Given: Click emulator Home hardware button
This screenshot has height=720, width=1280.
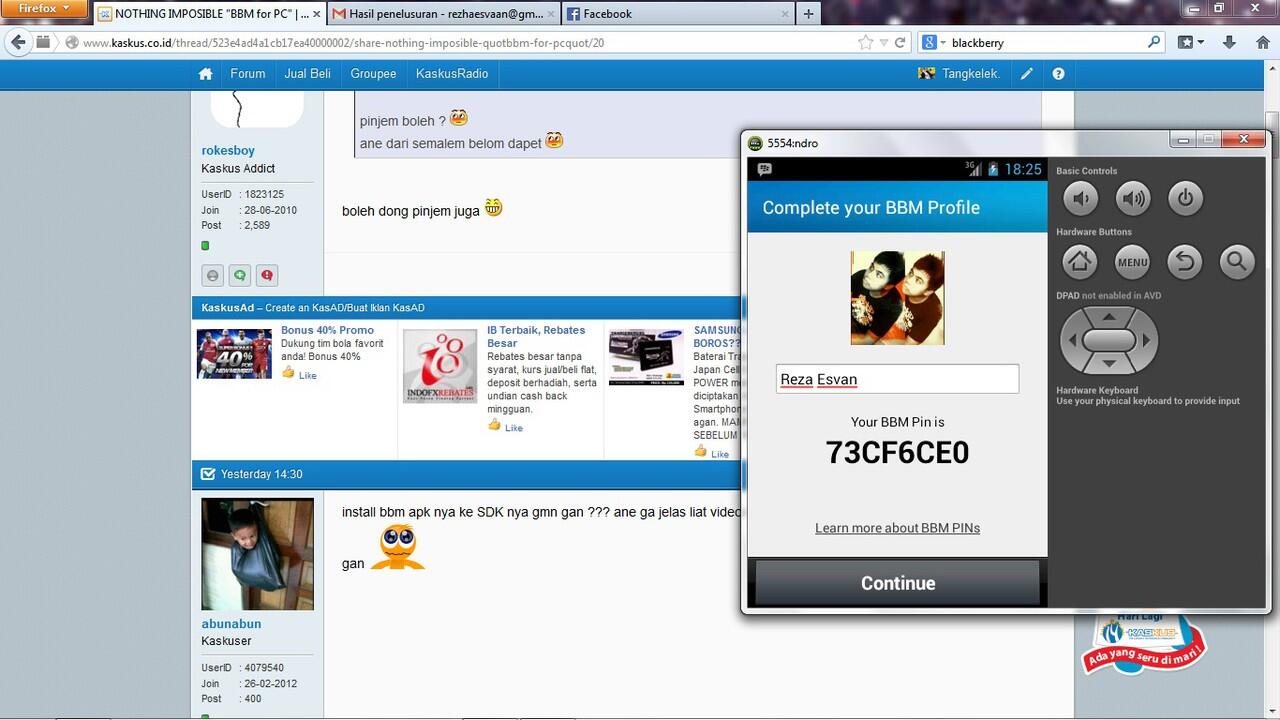Looking at the screenshot, I should click(x=1079, y=262).
